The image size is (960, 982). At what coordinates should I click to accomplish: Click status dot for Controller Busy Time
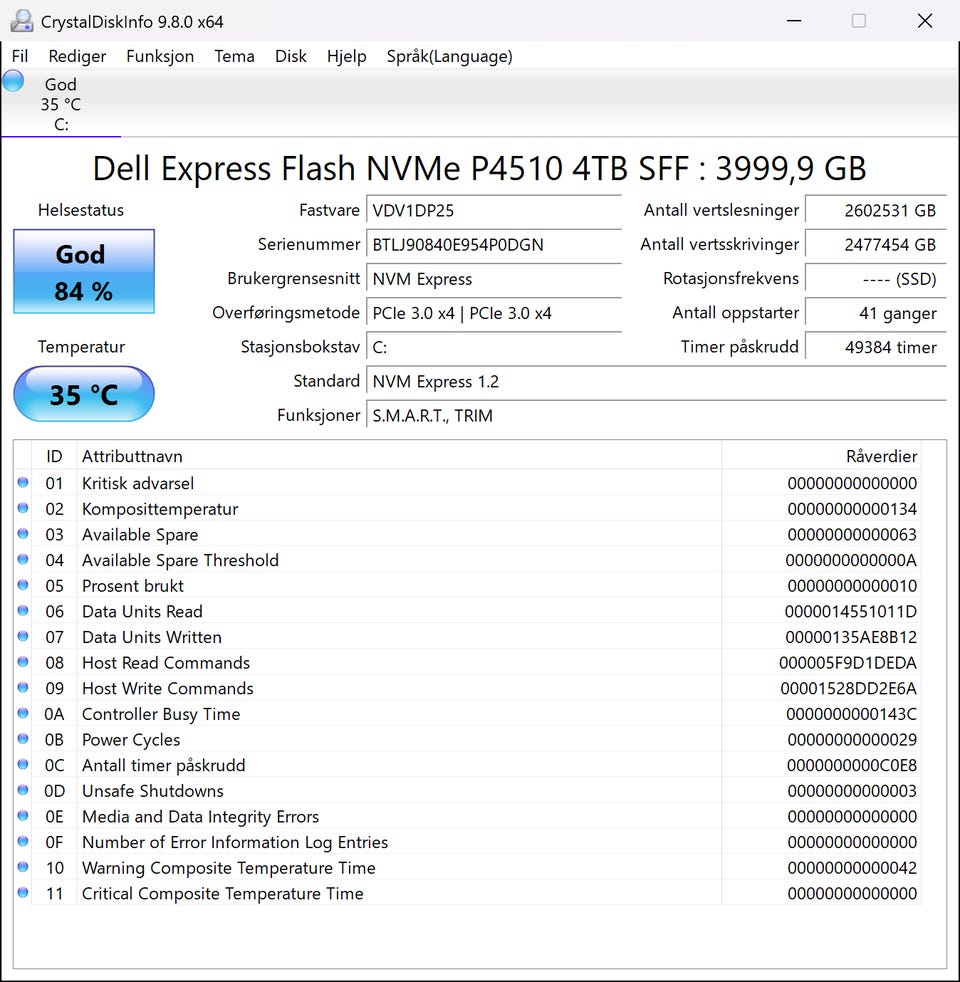click(x=23, y=713)
